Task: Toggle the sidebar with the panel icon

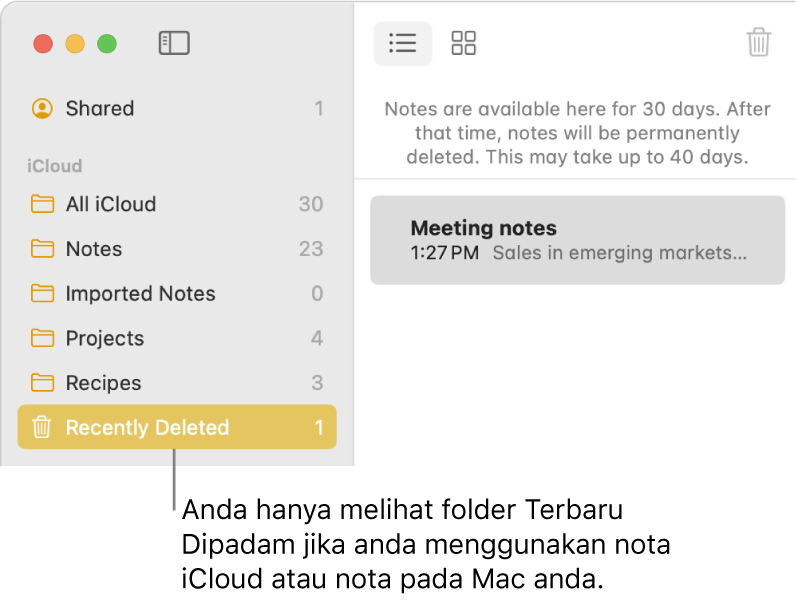Action: [x=174, y=43]
